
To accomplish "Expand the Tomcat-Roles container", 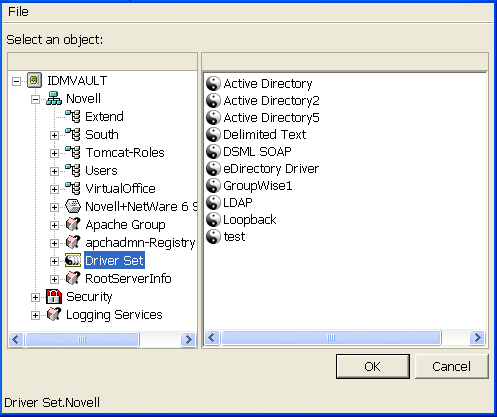I will pyautogui.click(x=54, y=153).
